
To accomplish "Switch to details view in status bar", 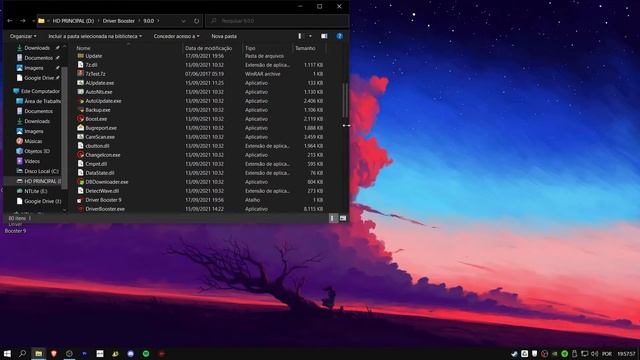I will coord(332,218).
